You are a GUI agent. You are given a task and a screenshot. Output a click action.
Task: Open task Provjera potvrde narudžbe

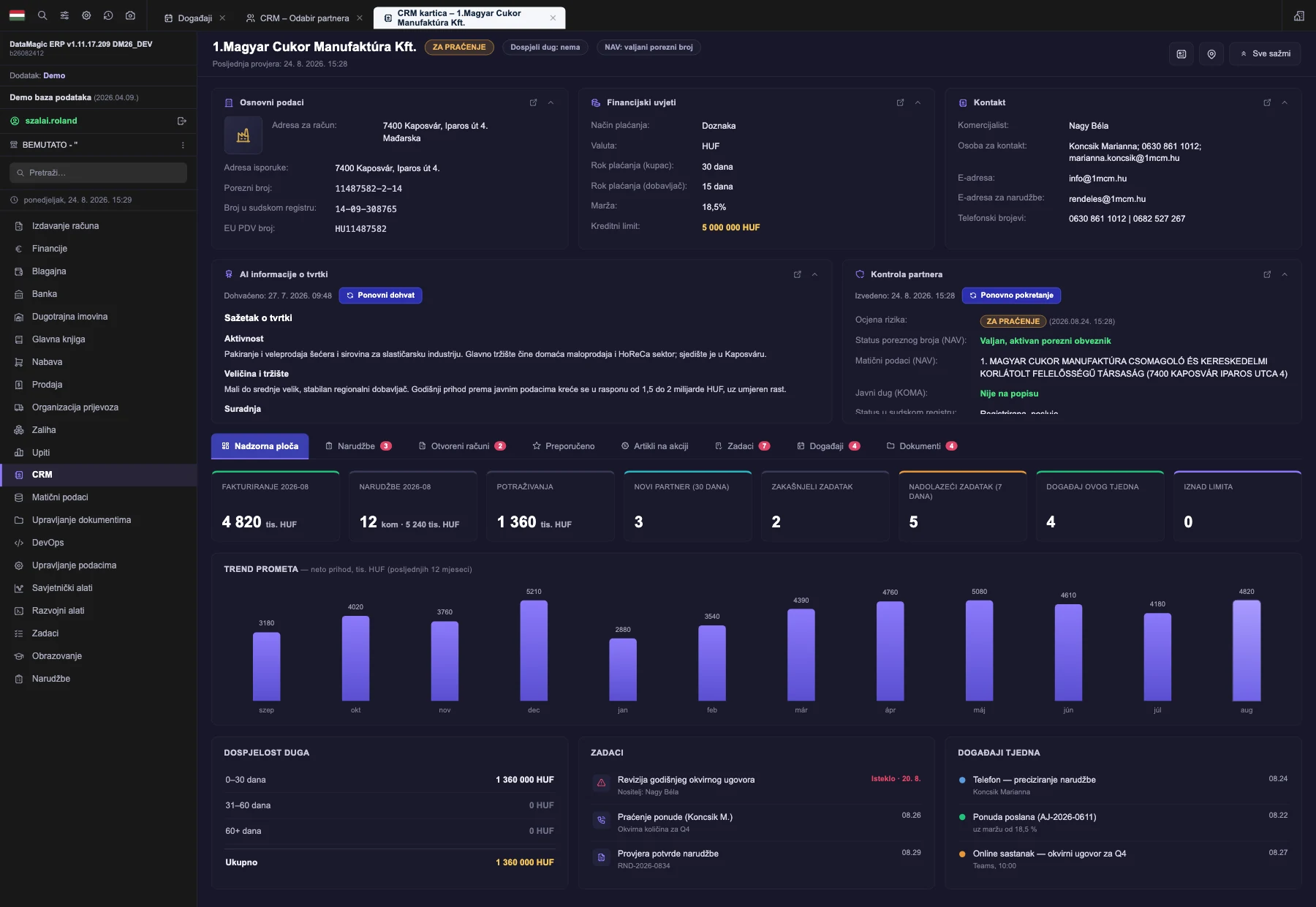756,859
